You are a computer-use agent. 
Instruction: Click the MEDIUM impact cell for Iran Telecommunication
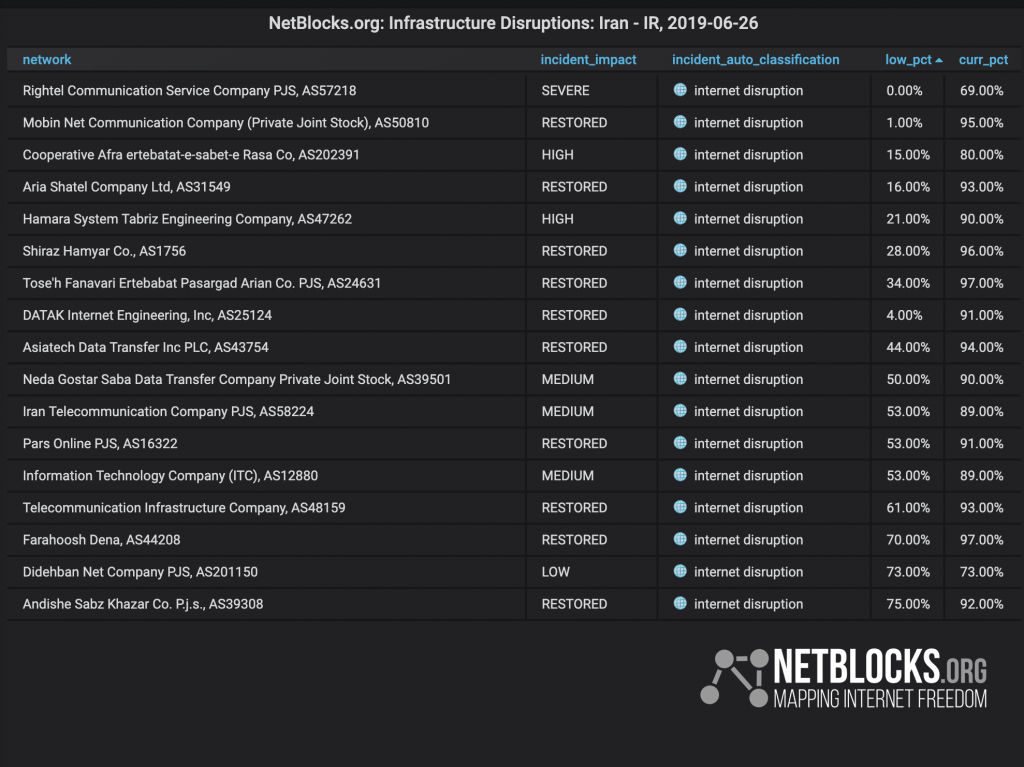[x=568, y=412]
